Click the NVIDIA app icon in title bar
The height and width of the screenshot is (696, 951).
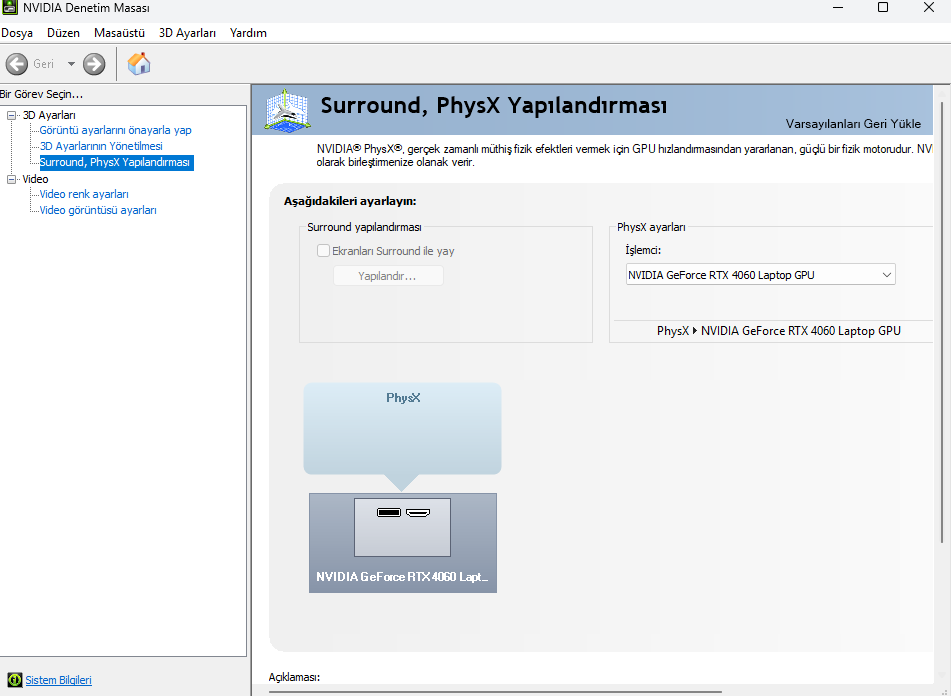click(9, 8)
